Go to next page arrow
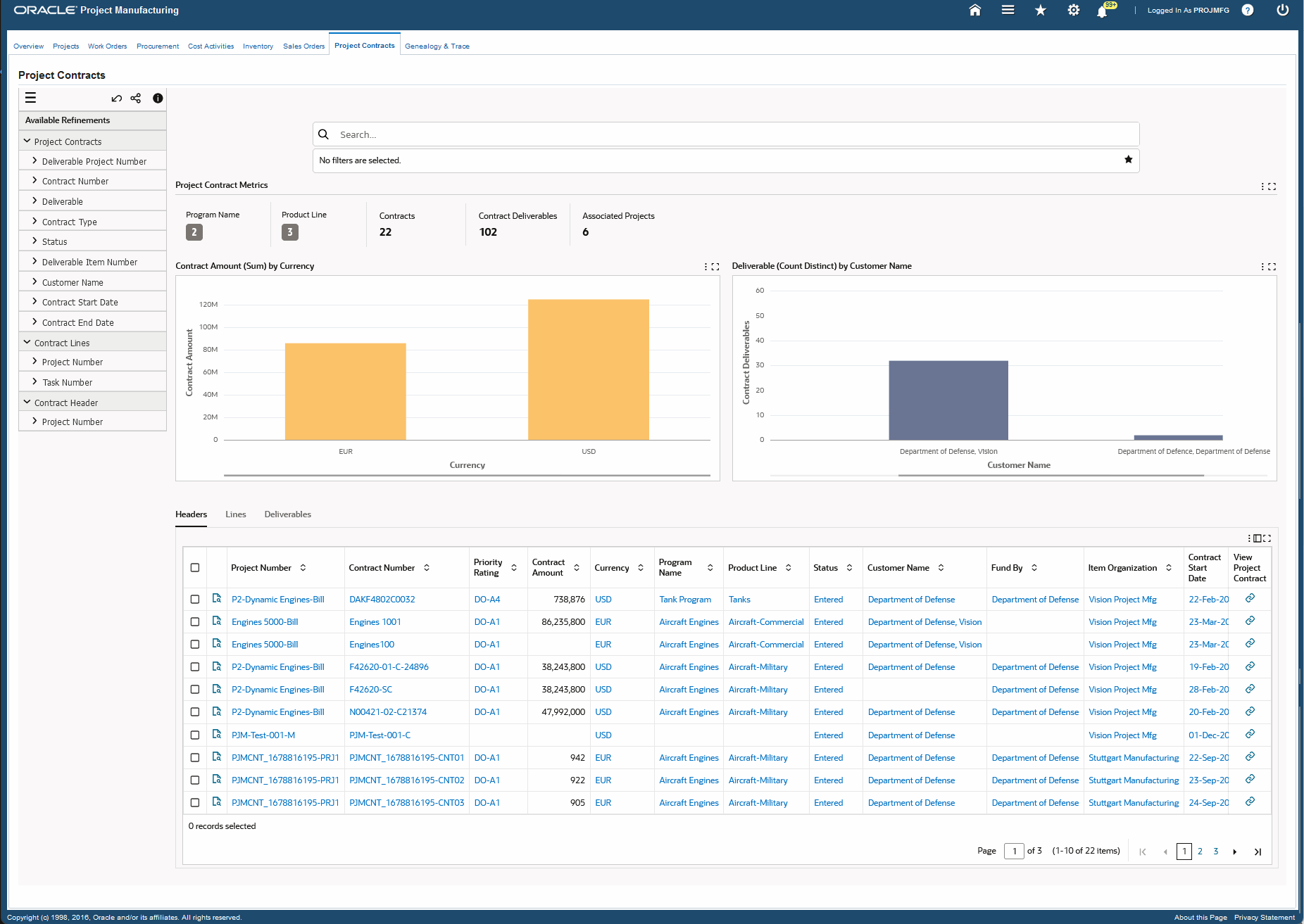 coord(1234,852)
